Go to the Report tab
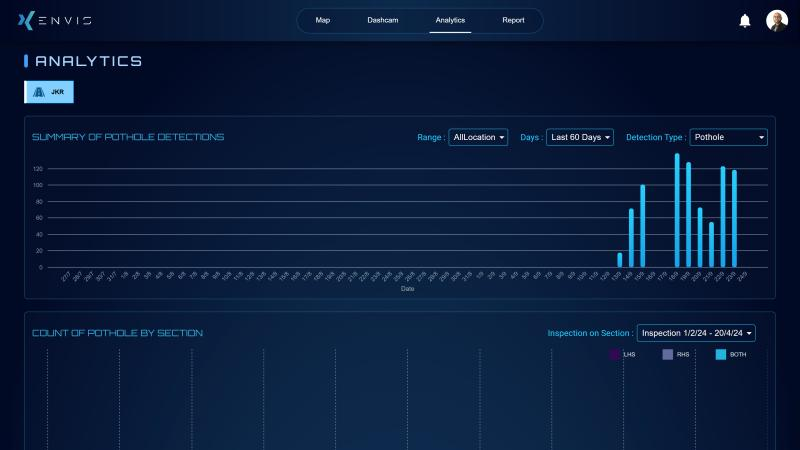The width and height of the screenshot is (800, 450). coord(513,20)
